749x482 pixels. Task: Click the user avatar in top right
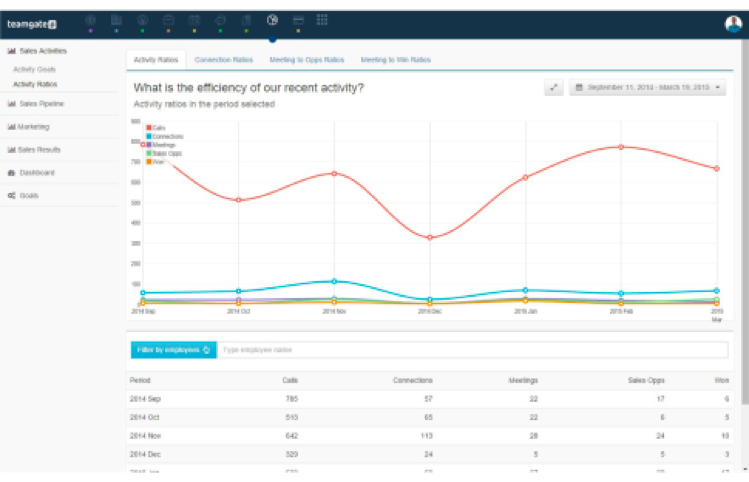click(x=733, y=24)
